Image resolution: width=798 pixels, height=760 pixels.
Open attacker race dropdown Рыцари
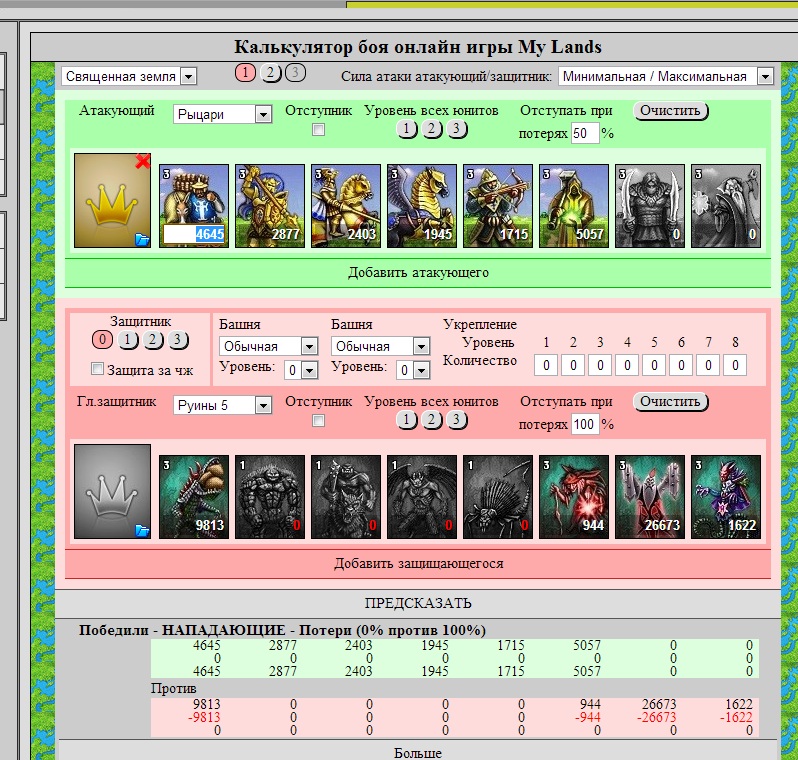click(222, 114)
